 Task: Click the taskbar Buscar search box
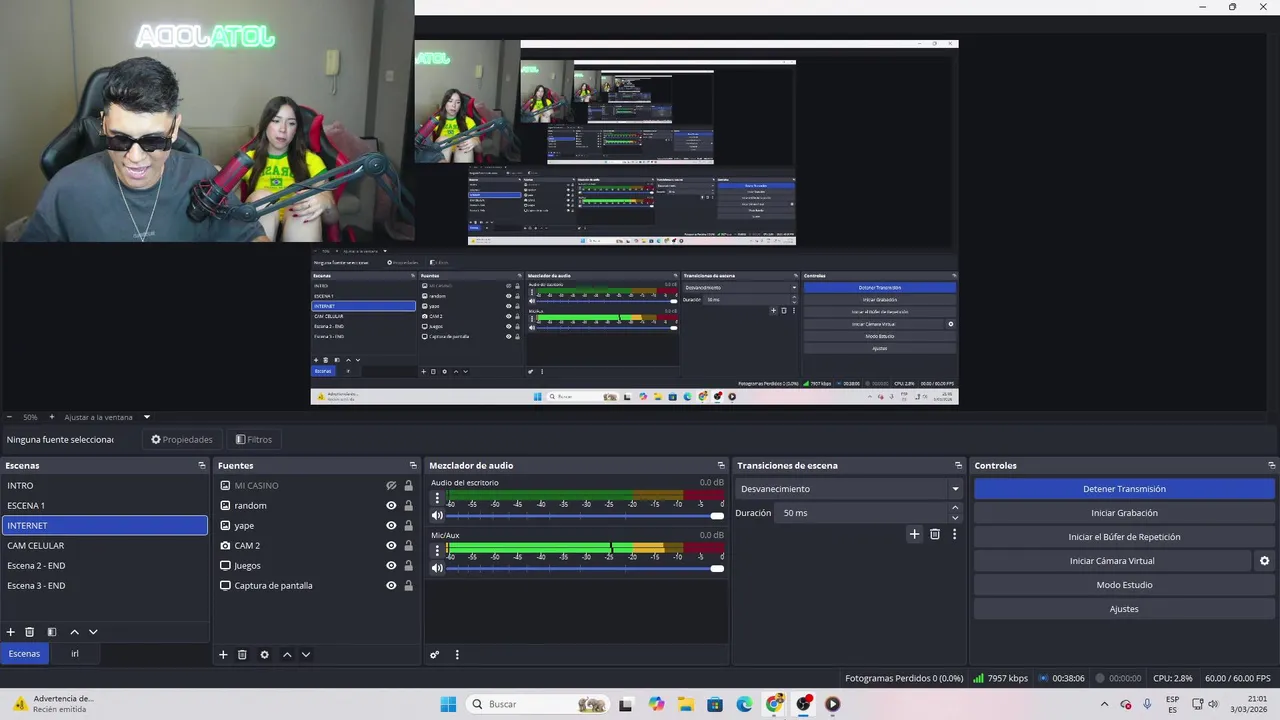pos(538,704)
